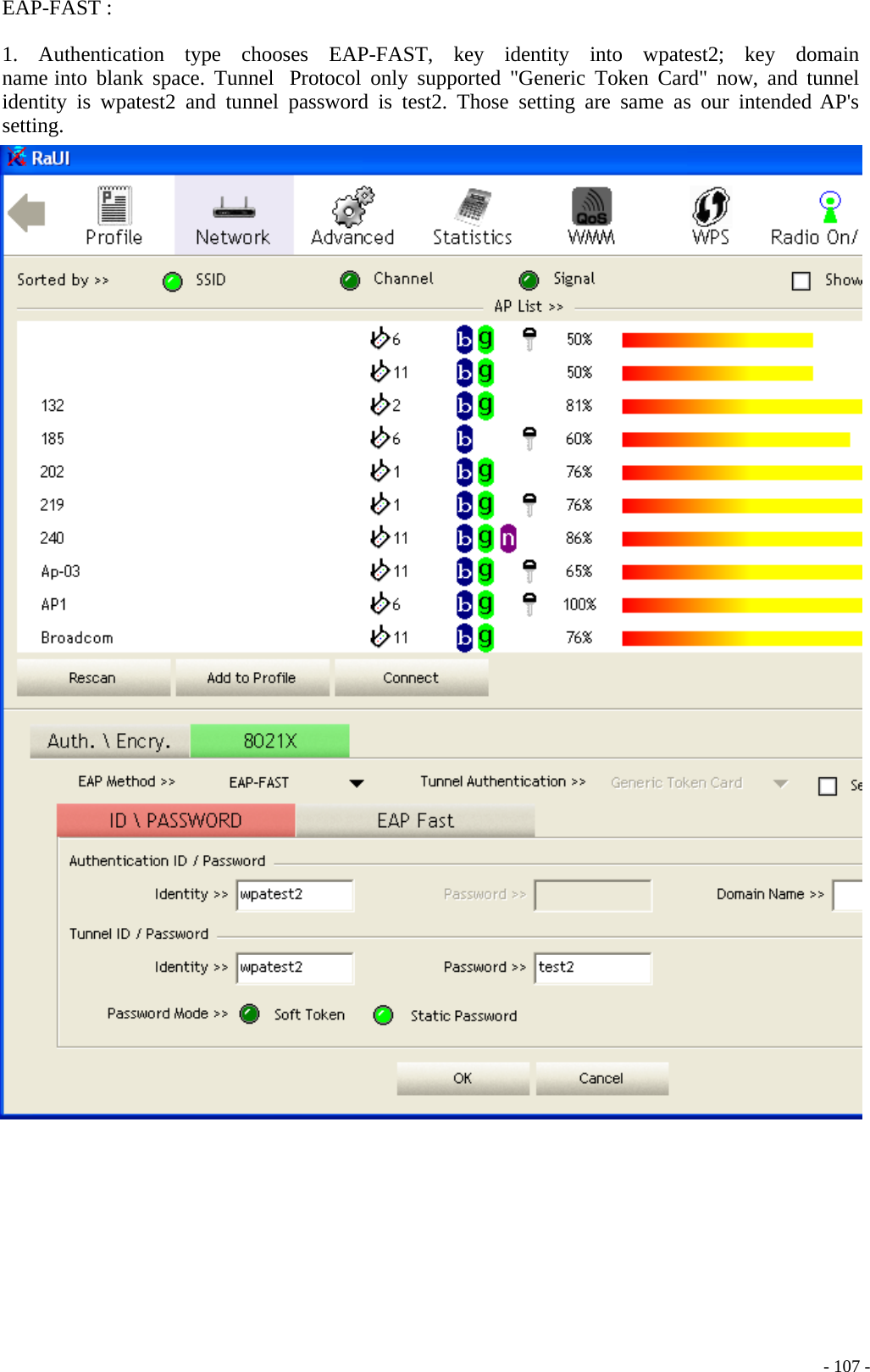This screenshot has width=870, height=1372.
Task: Confirm with the OK button
Action: (463, 1078)
